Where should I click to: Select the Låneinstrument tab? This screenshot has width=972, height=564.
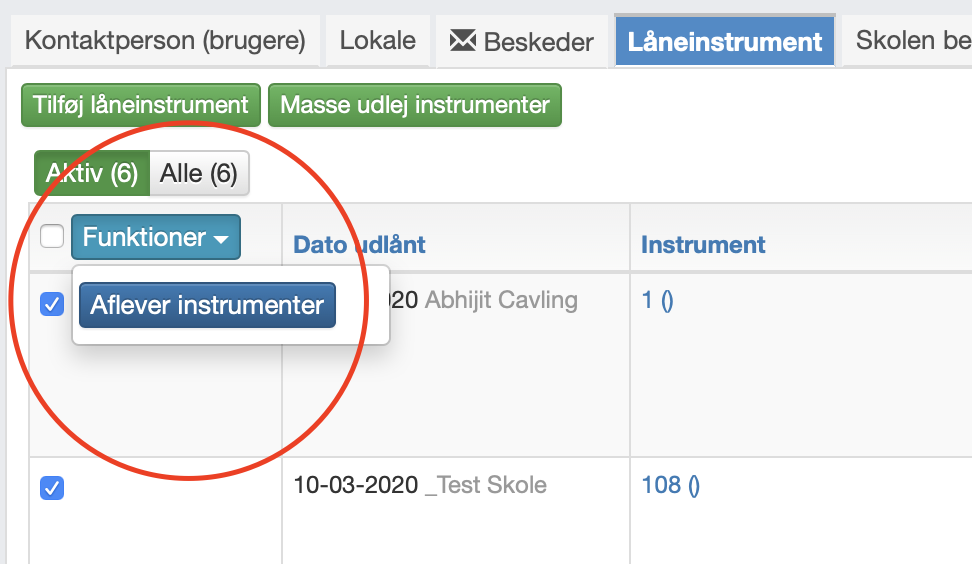tap(725, 41)
